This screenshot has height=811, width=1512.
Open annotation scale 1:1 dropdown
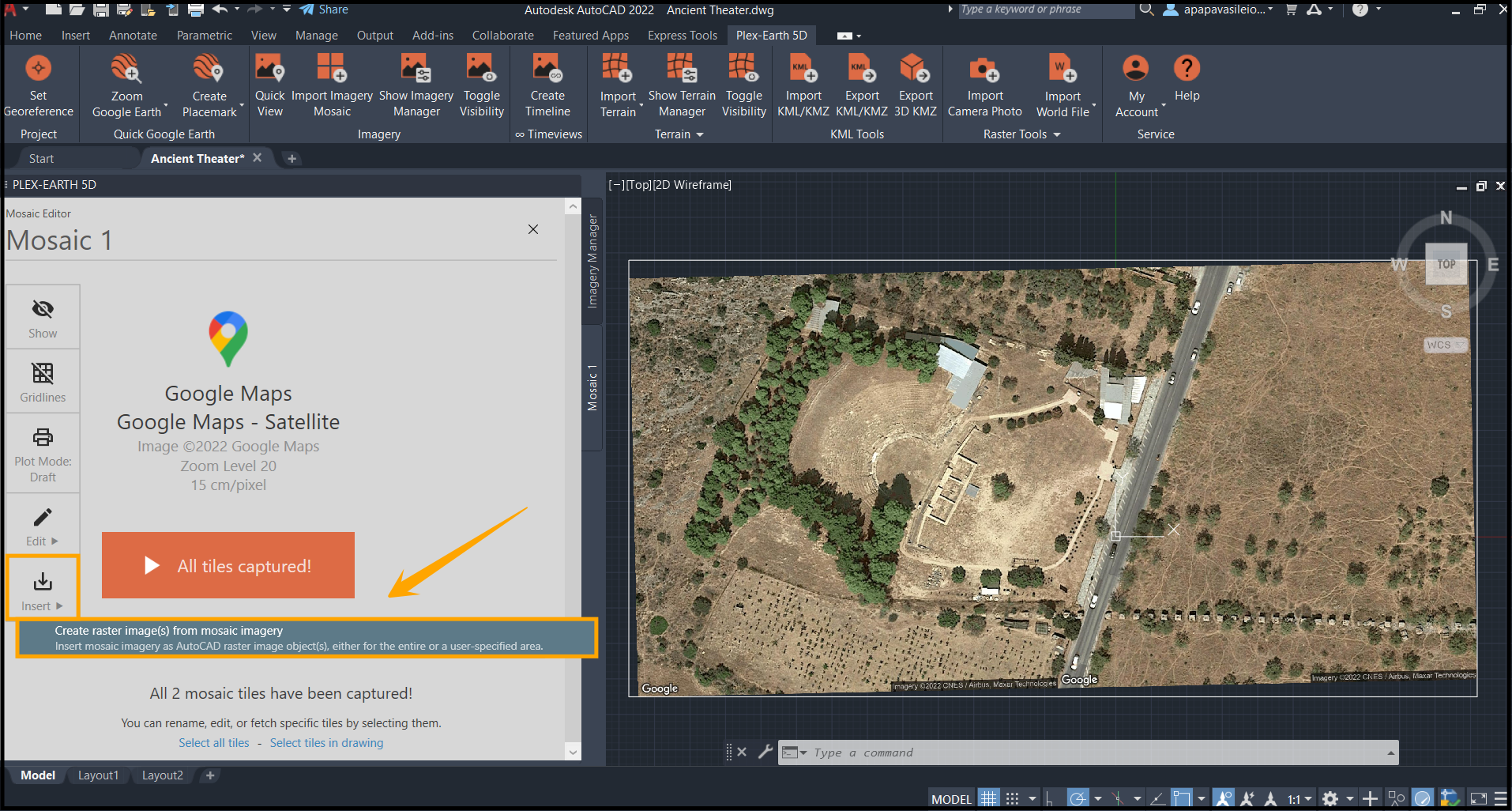[x=1299, y=799]
